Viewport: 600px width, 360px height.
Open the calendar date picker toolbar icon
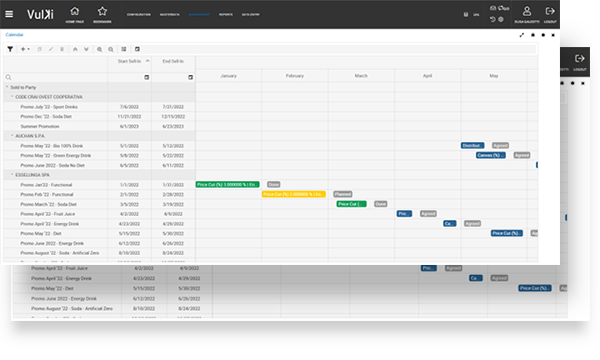click(137, 49)
